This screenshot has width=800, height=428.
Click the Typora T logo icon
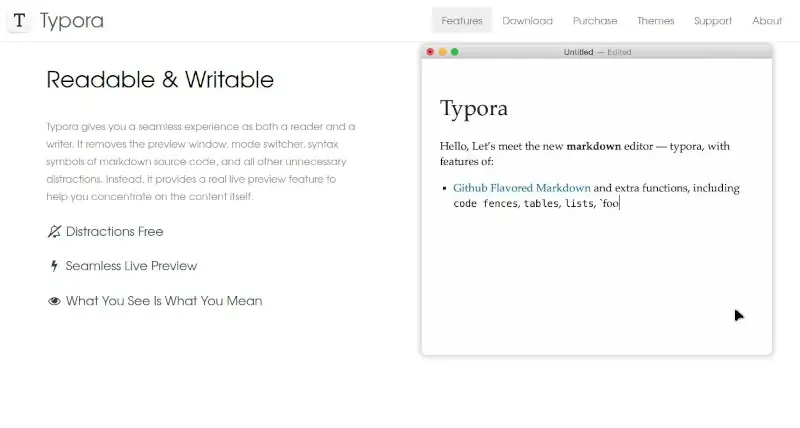19,21
